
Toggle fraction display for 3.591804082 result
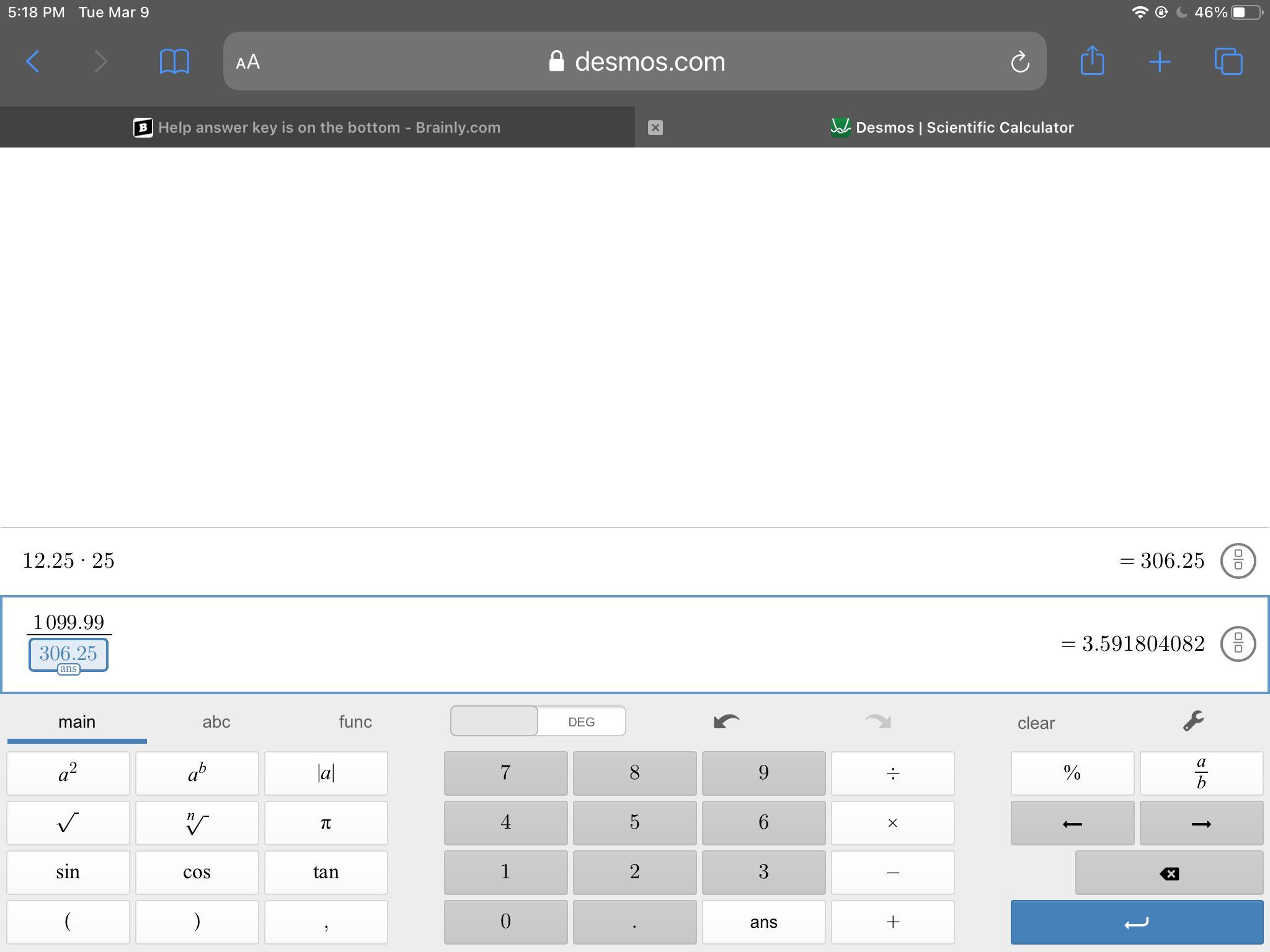tap(1238, 644)
